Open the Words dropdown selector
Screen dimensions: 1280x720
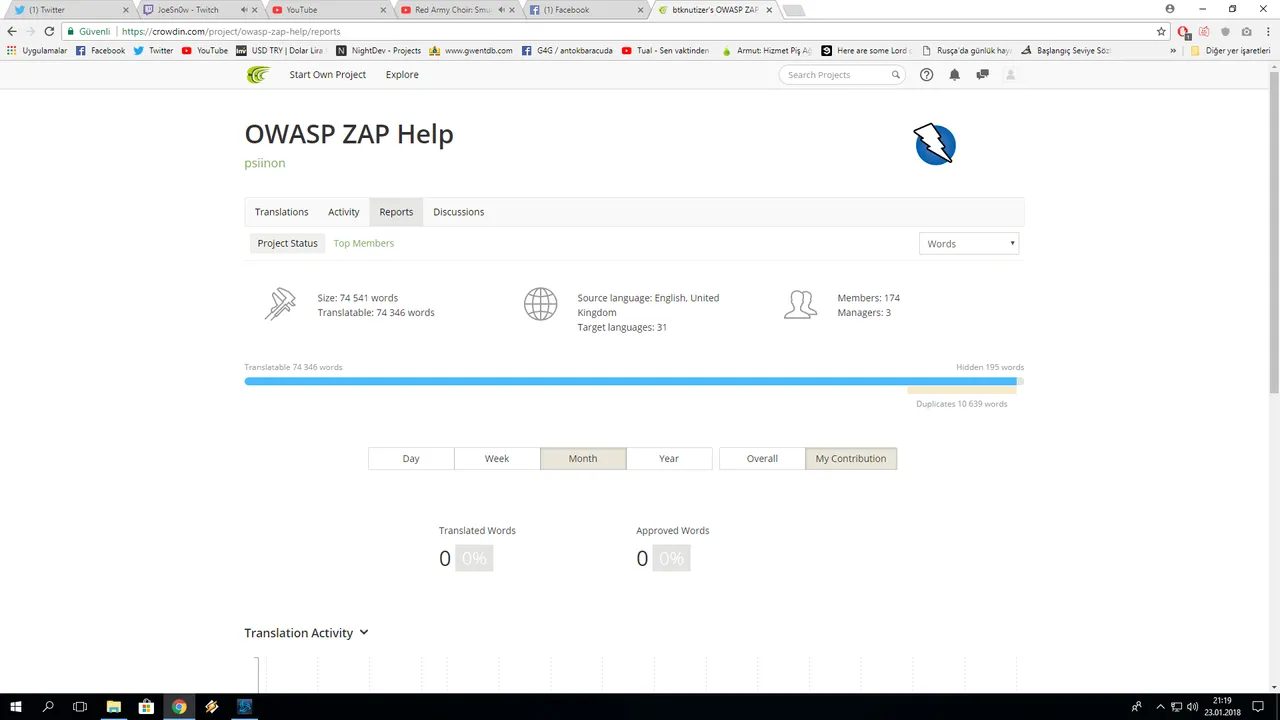click(969, 243)
